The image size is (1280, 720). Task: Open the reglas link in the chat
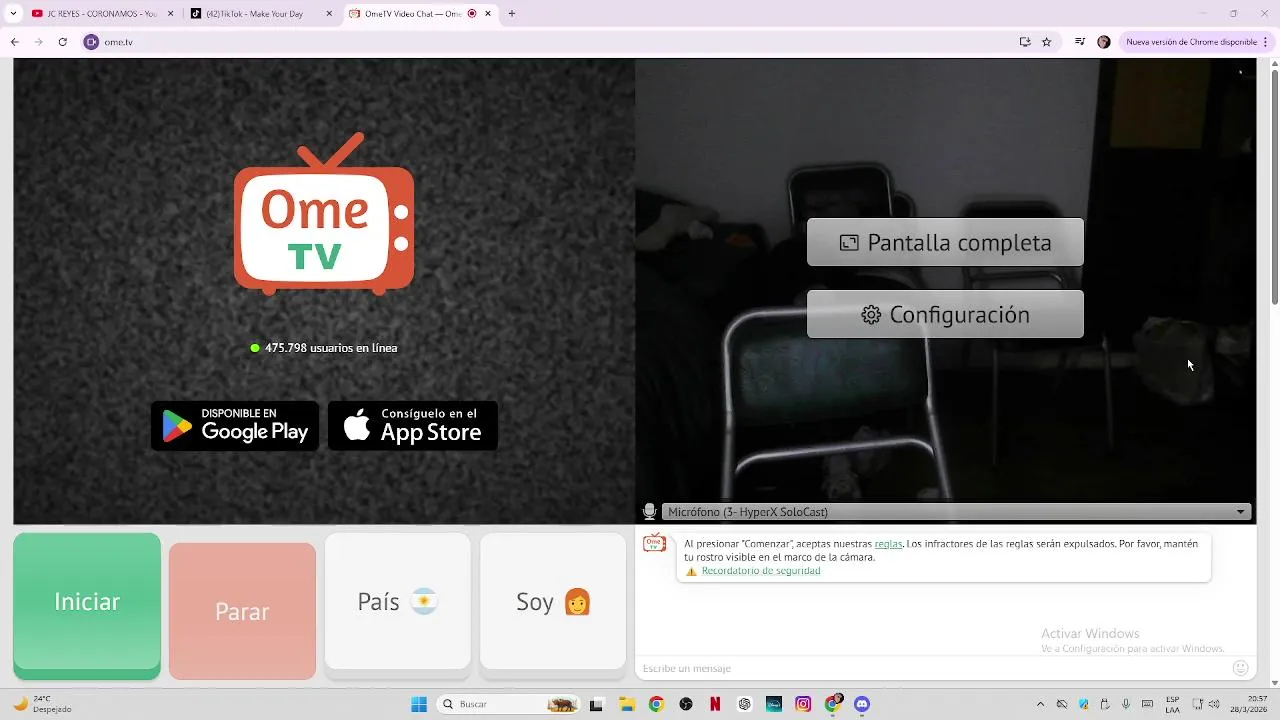[x=888, y=544]
